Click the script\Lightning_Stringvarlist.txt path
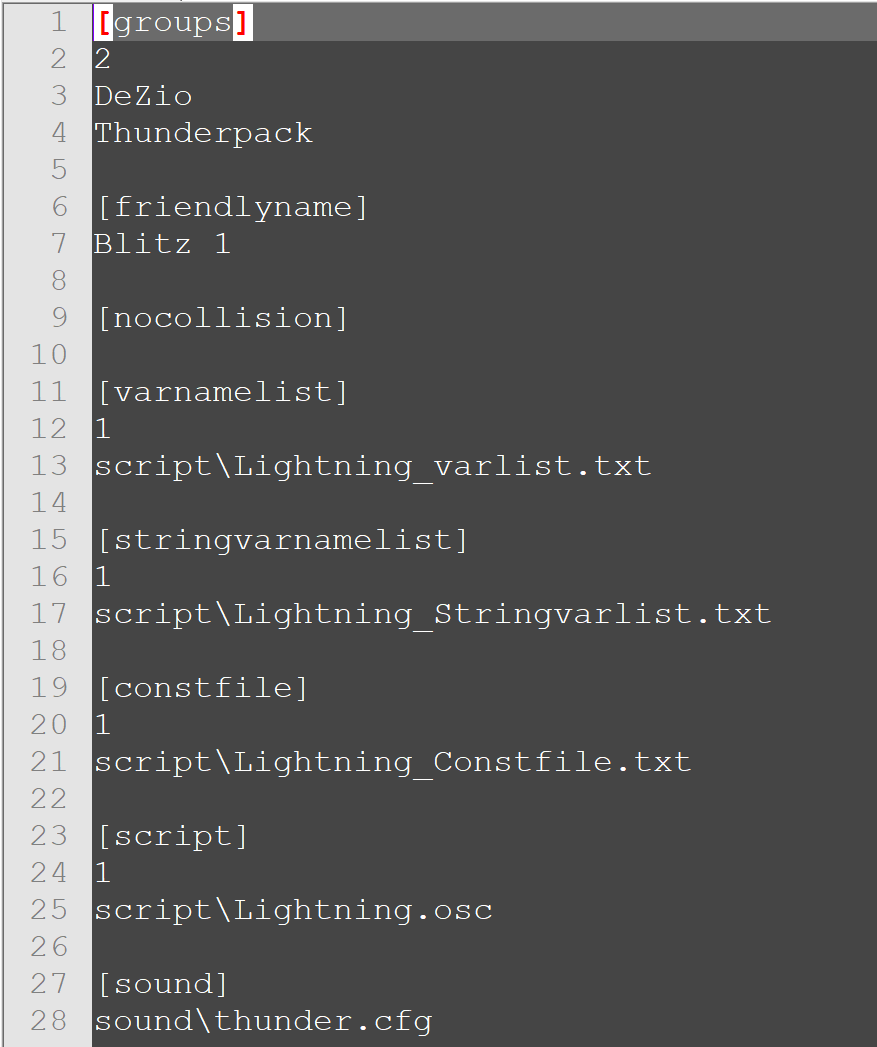The image size is (877, 1047). tap(432, 614)
